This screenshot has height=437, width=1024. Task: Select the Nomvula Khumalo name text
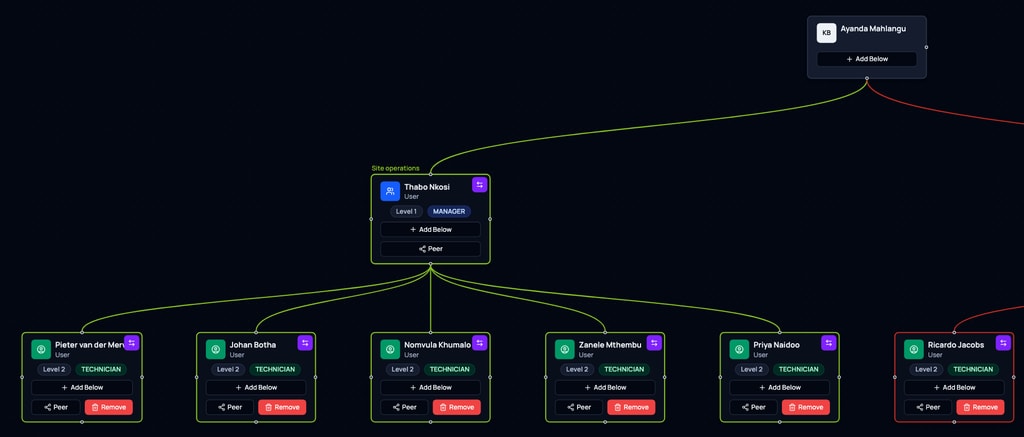tap(438, 345)
